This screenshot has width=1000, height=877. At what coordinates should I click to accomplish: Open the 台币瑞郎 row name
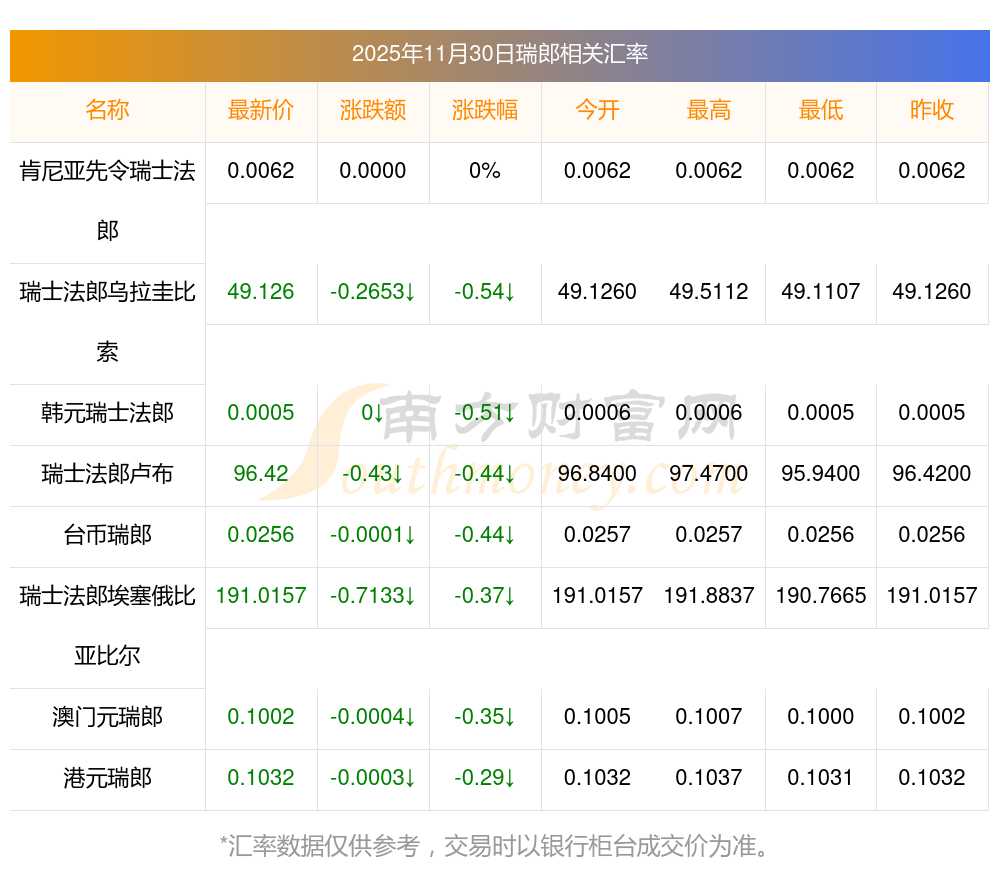pos(107,535)
